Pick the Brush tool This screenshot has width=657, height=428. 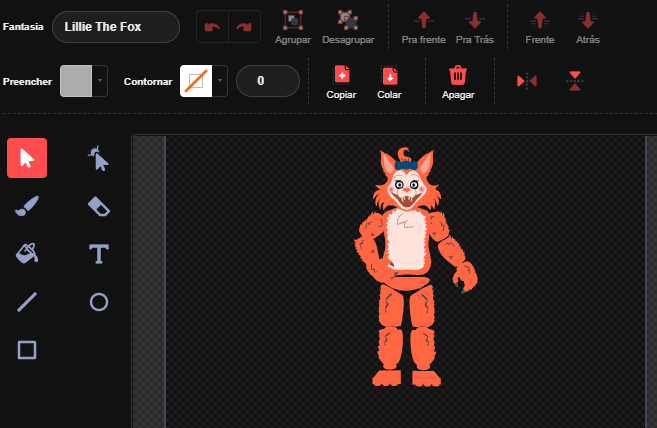point(27,206)
